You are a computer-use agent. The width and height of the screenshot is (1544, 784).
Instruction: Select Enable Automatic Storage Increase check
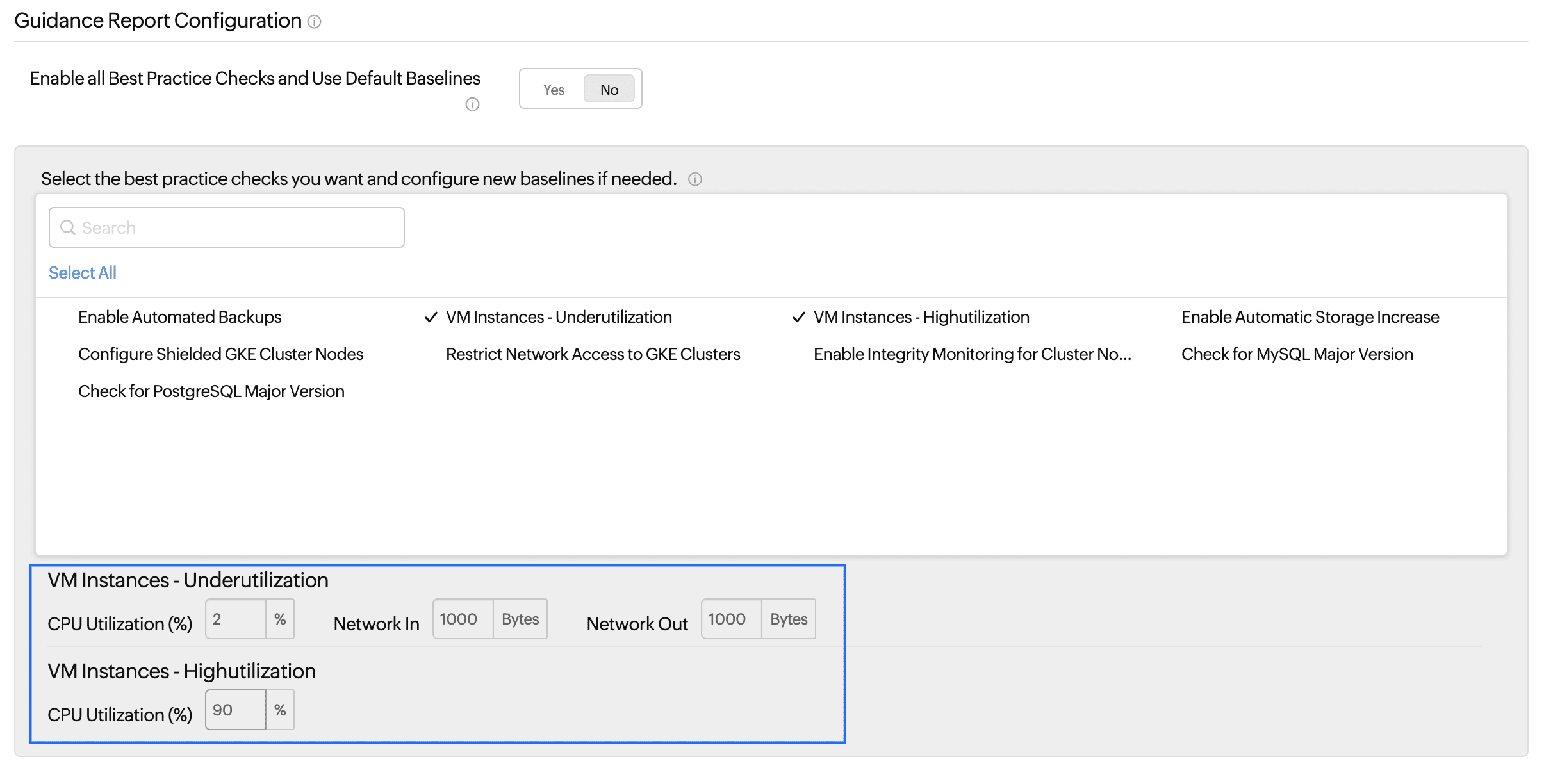(1310, 317)
